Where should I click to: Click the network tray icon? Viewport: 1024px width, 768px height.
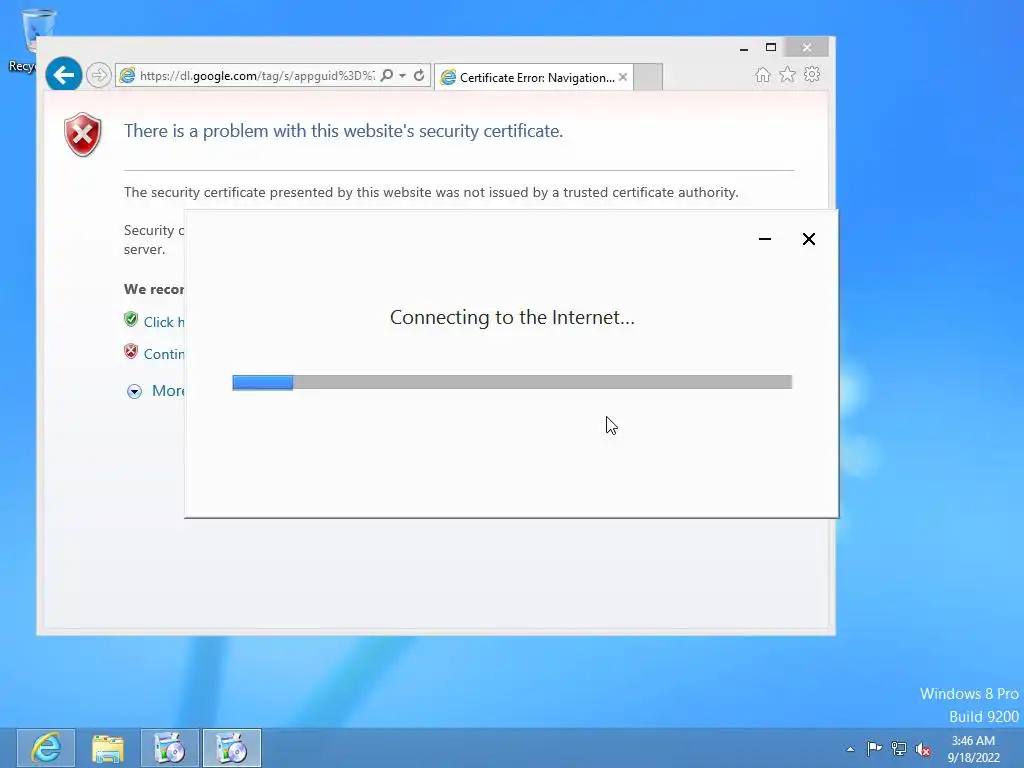[x=899, y=748]
